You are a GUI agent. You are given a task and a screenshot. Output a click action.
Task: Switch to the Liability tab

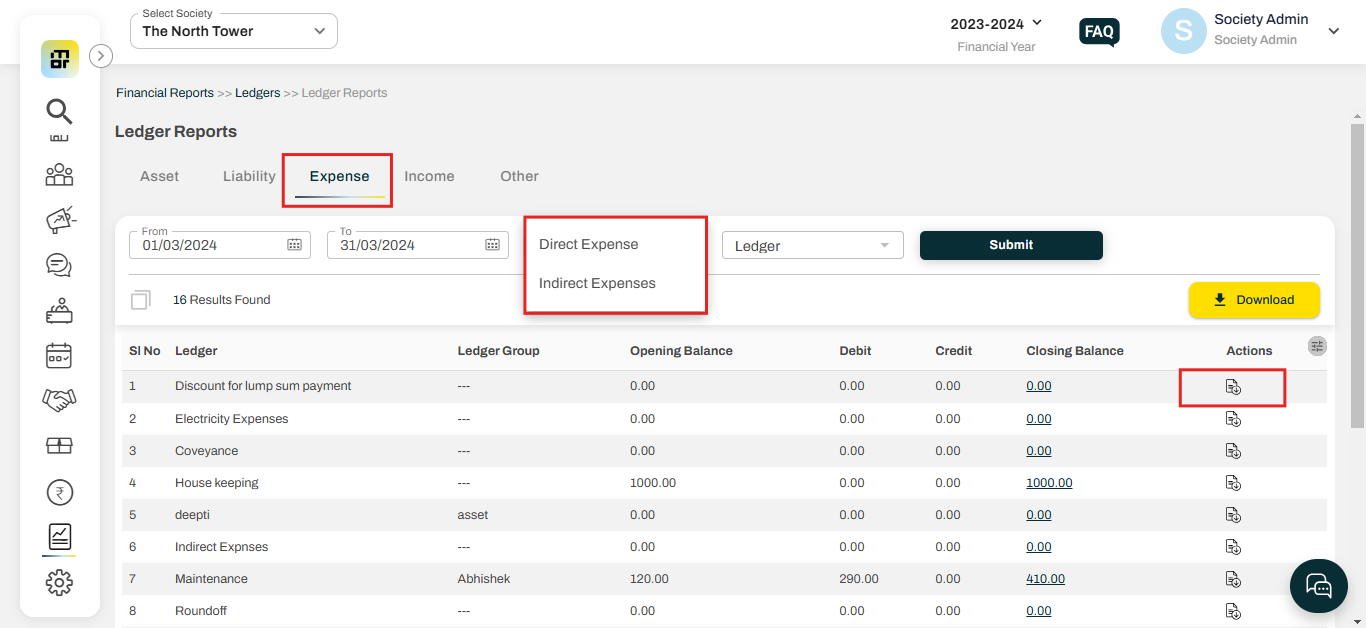coord(249,176)
